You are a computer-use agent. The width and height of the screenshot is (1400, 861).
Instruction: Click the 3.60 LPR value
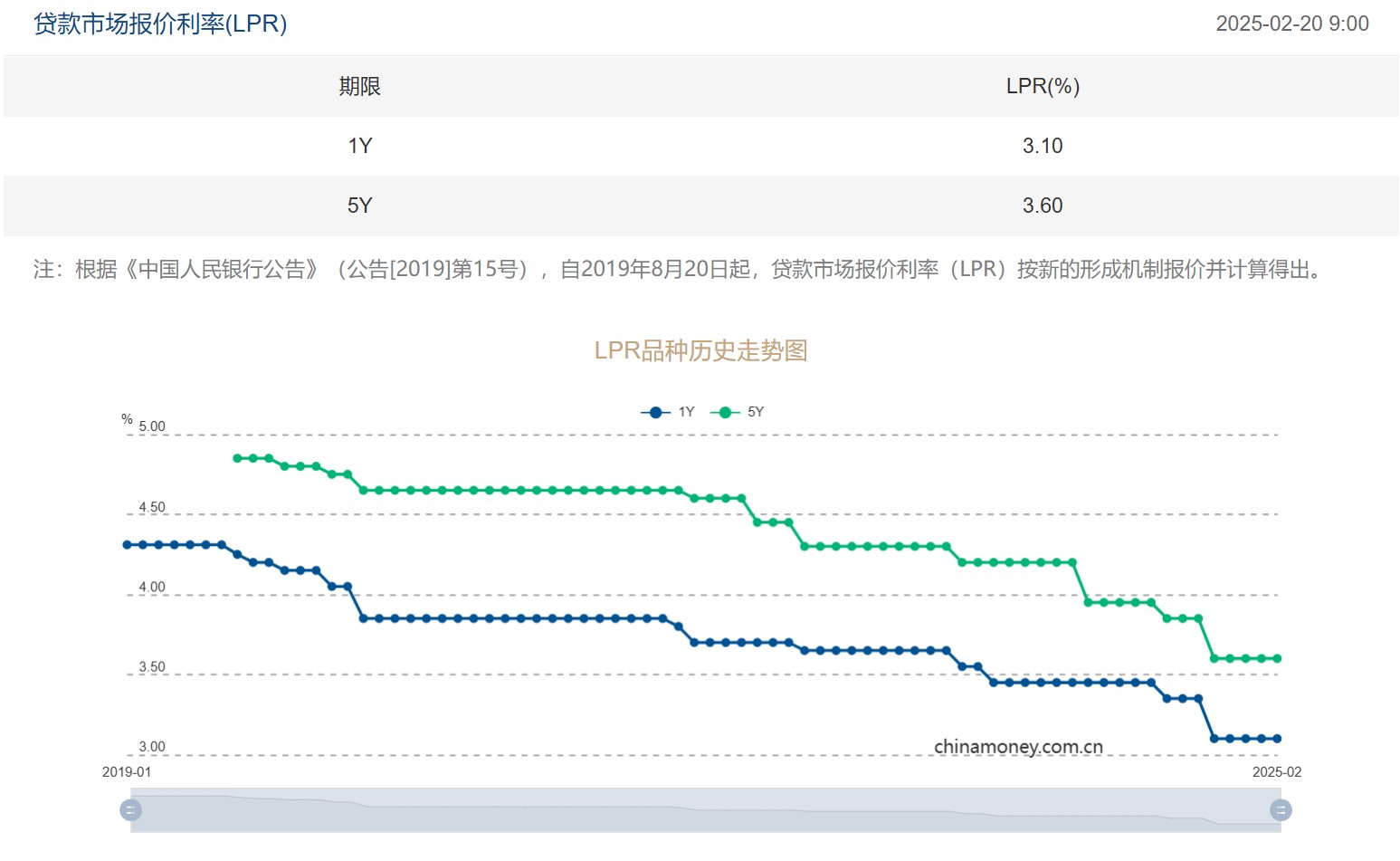pos(1042,206)
